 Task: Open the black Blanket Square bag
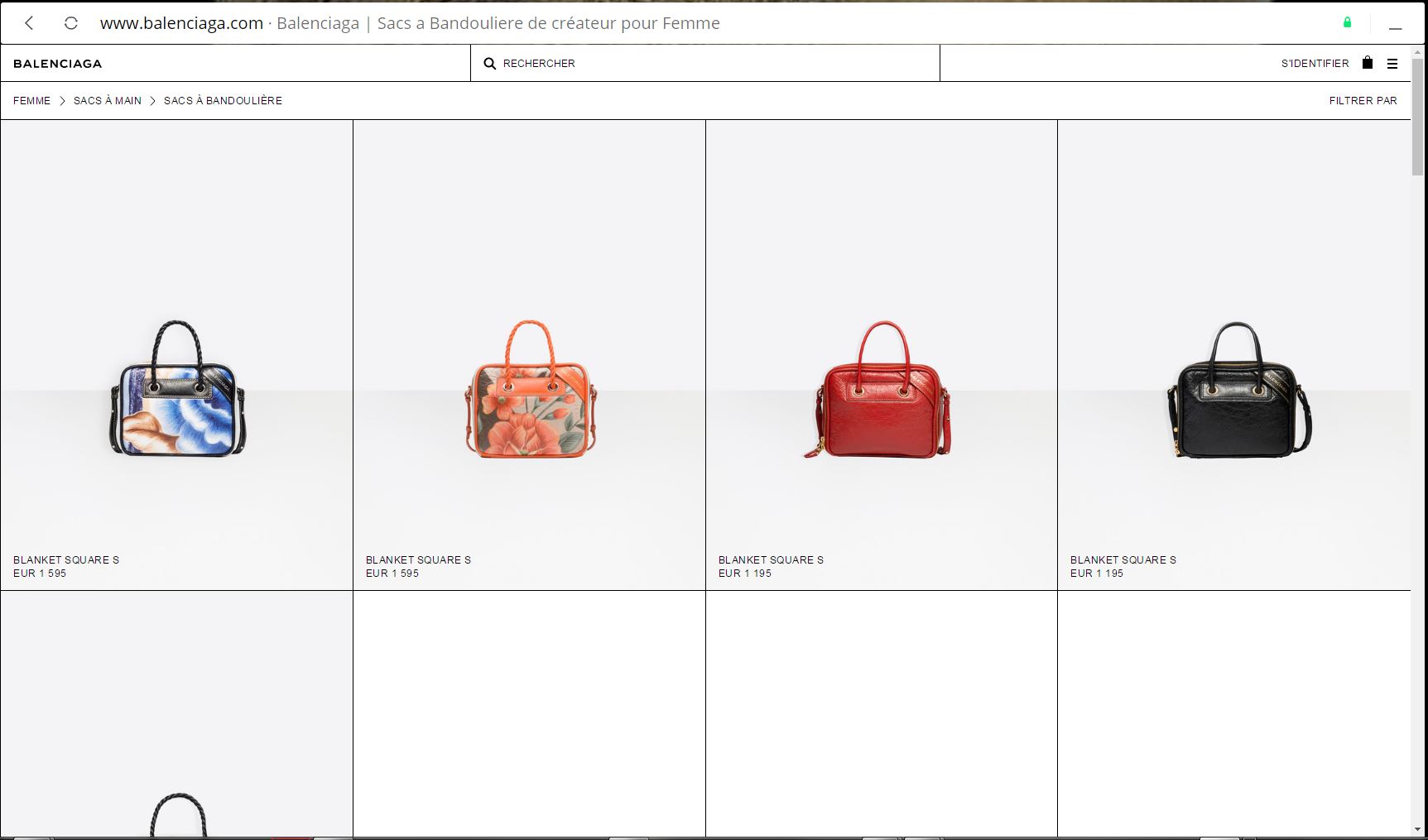coord(1239,389)
